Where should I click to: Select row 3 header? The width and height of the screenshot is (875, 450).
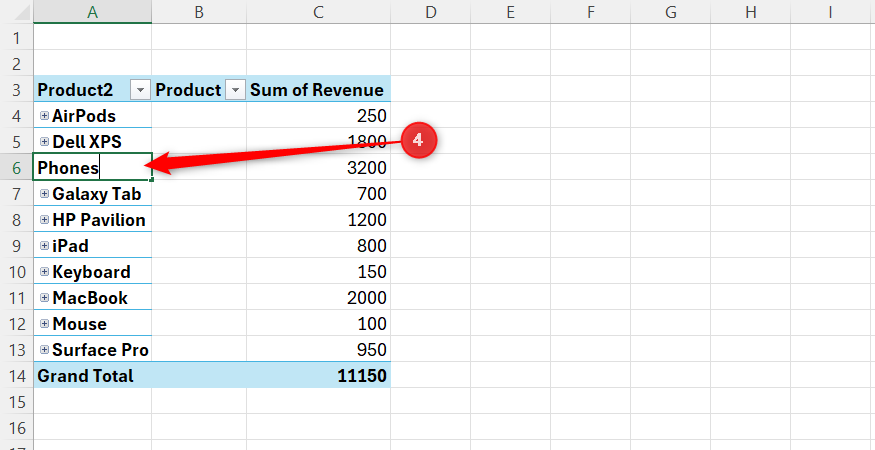tap(16, 90)
